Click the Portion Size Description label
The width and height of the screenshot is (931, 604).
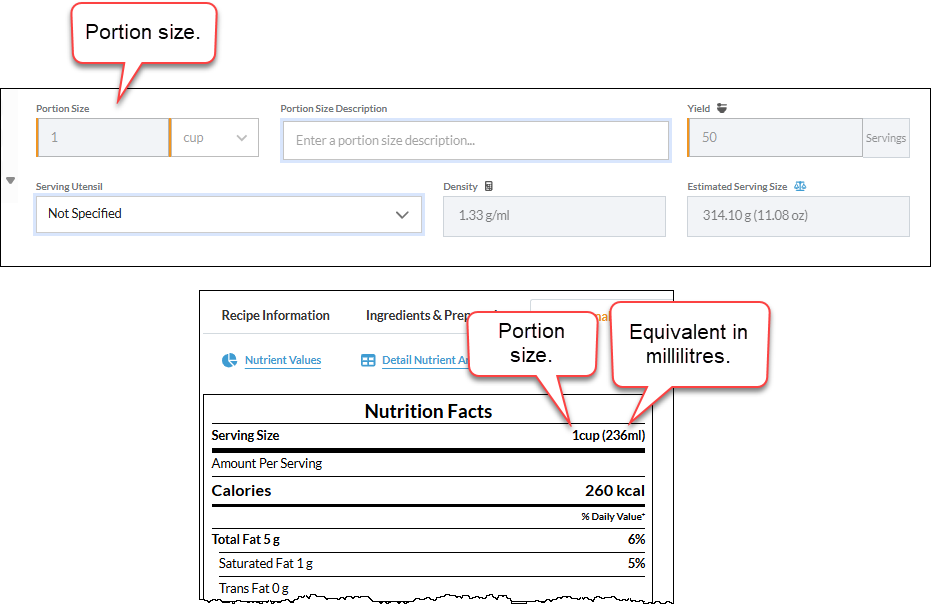click(334, 109)
